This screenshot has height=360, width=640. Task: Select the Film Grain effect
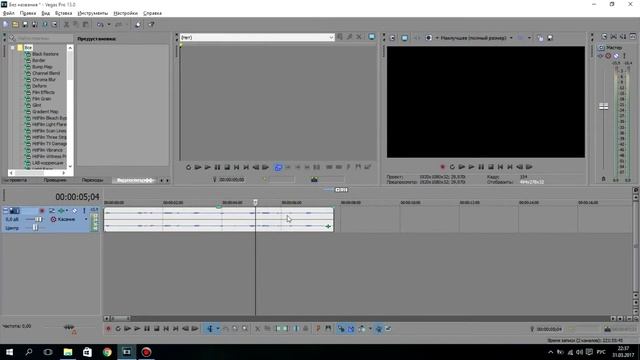42,99
